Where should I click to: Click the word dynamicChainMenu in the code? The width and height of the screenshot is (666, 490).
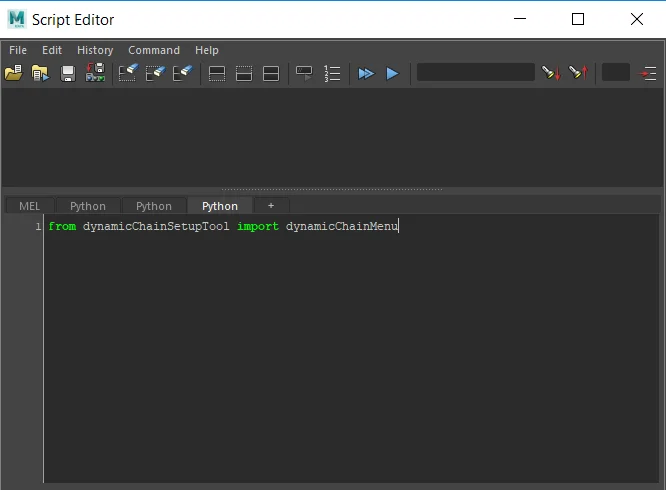pyautogui.click(x=342, y=226)
